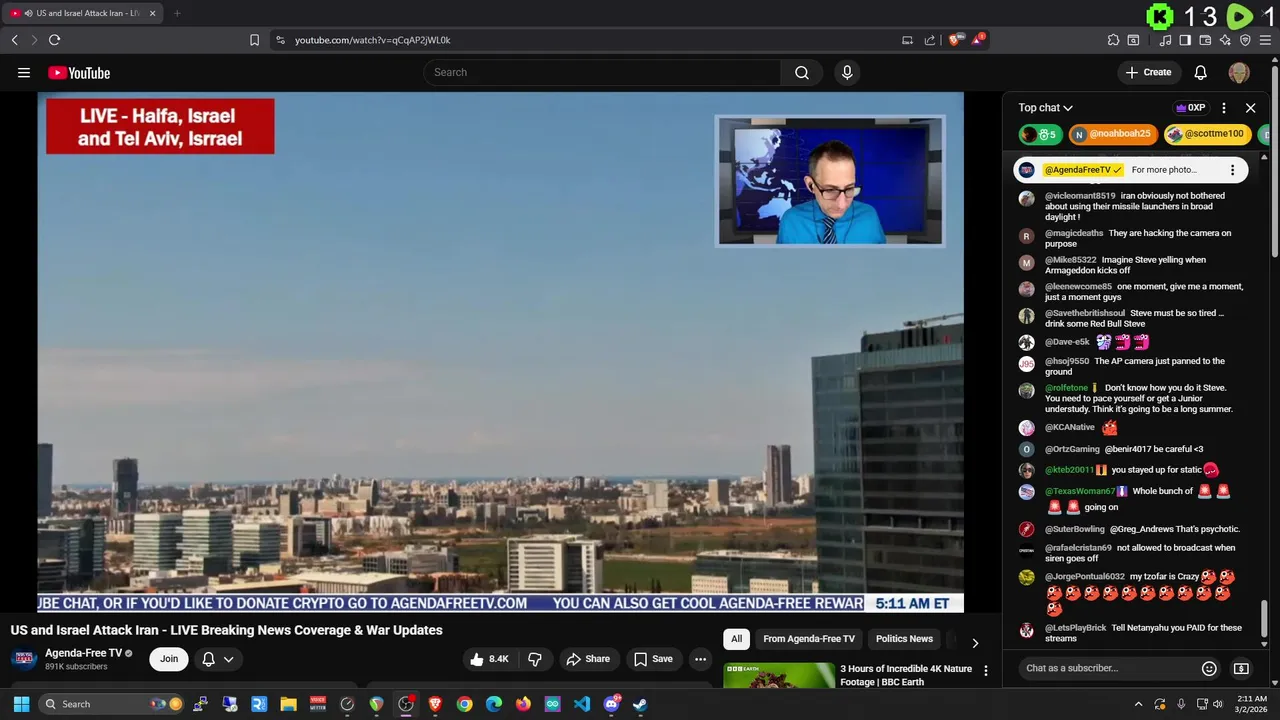
Task: Toggle the Brave sidebar panel
Action: click(x=1185, y=40)
